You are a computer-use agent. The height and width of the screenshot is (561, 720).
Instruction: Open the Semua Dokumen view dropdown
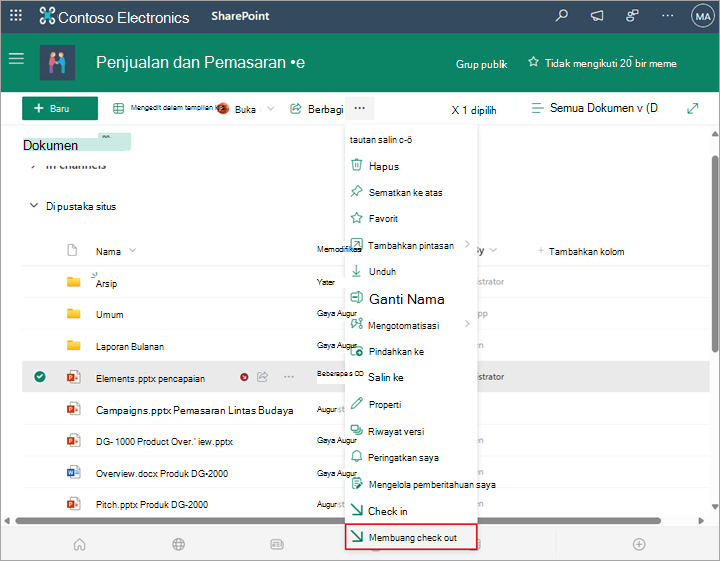click(595, 108)
